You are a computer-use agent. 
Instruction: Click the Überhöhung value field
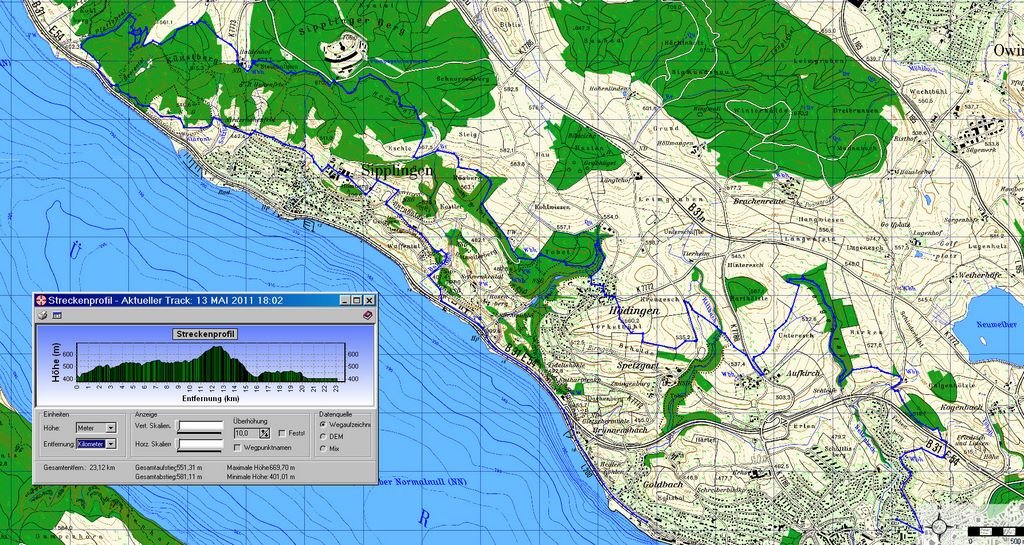pyautogui.click(x=245, y=433)
